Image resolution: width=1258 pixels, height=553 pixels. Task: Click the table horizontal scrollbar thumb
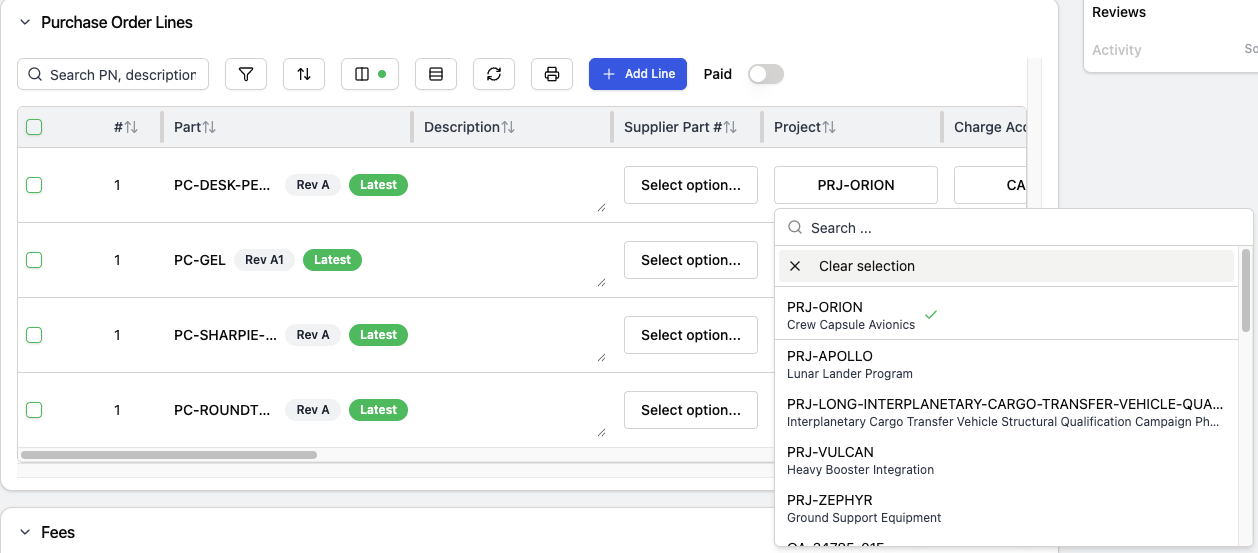click(x=169, y=455)
